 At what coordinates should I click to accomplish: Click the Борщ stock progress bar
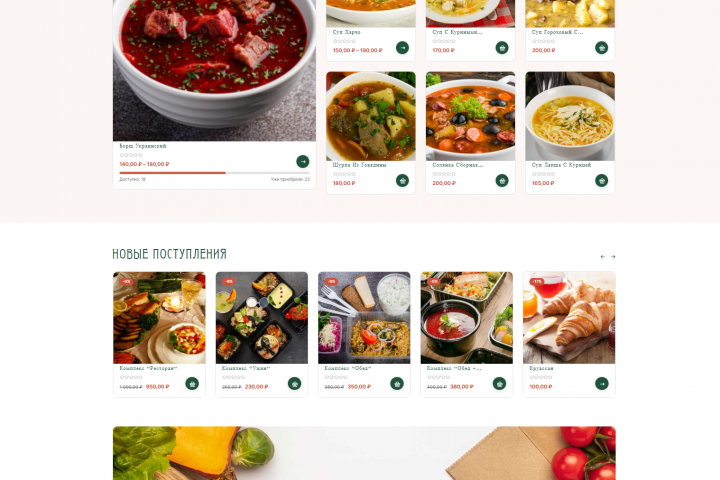tap(214, 173)
